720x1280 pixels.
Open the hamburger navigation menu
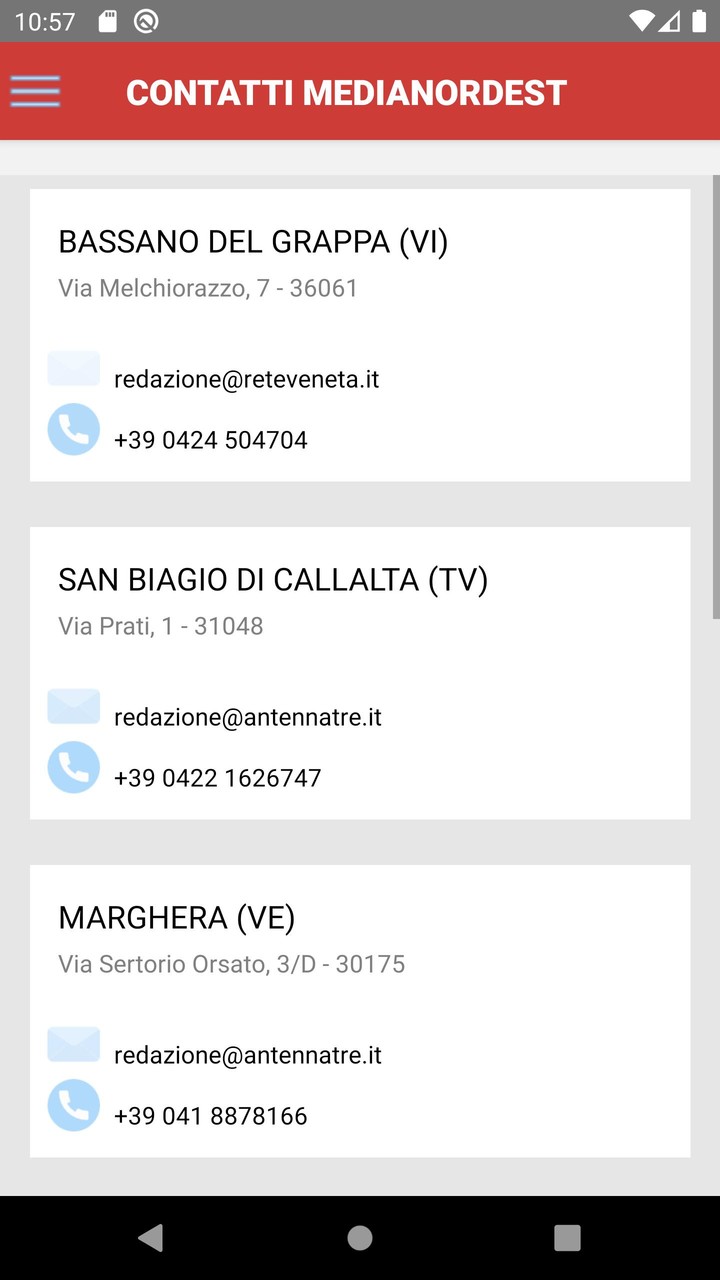tap(35, 92)
